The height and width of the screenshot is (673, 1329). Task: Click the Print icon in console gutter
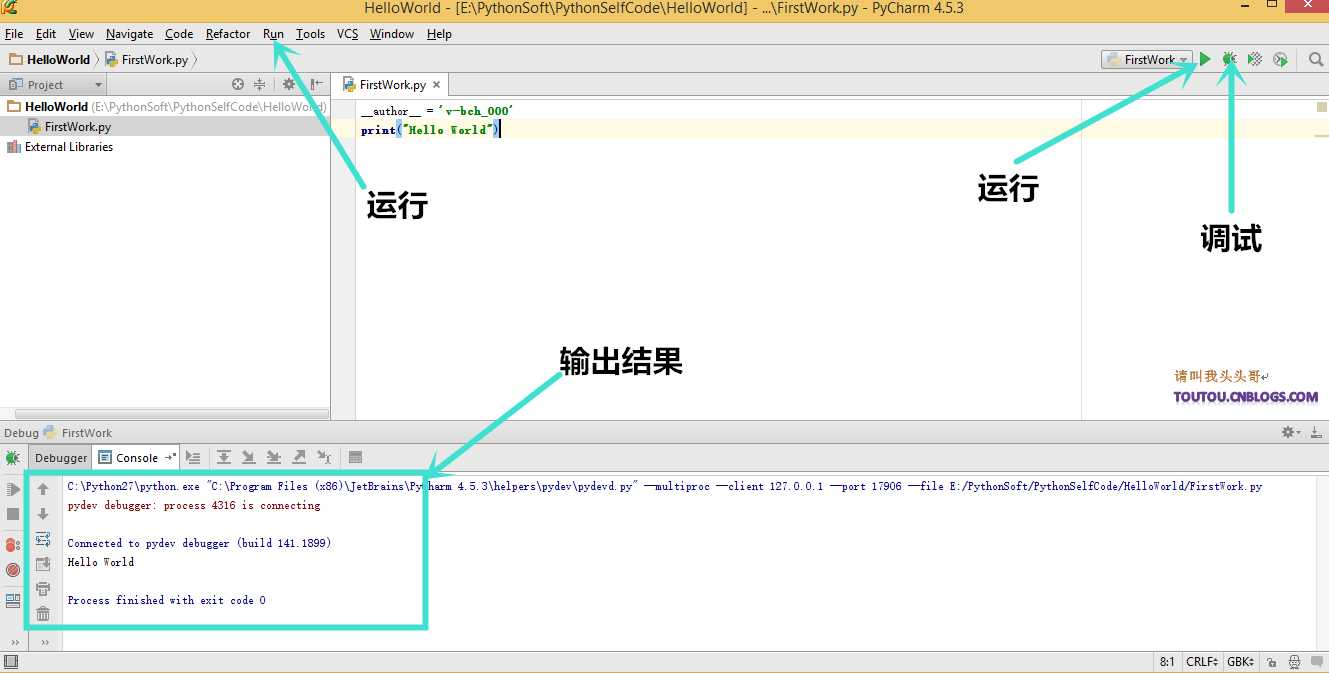click(x=43, y=589)
